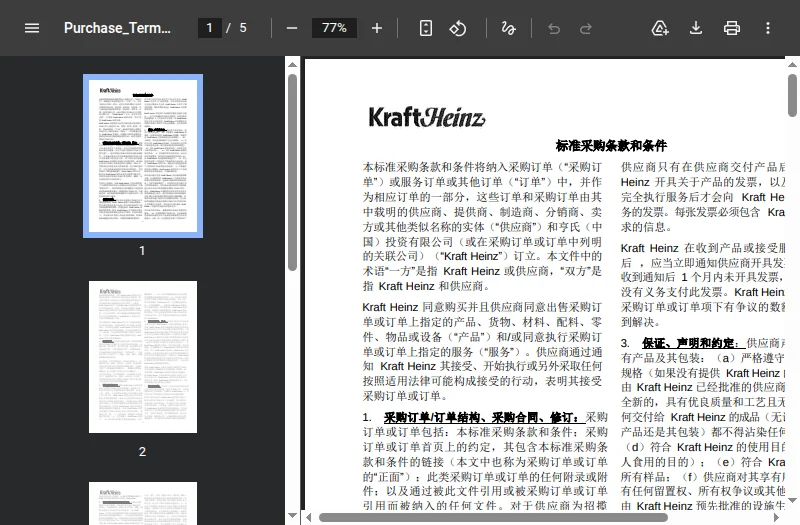Image resolution: width=800 pixels, height=525 pixels.
Task: Click the KraftHeinz logo in document
Action: tap(427, 117)
